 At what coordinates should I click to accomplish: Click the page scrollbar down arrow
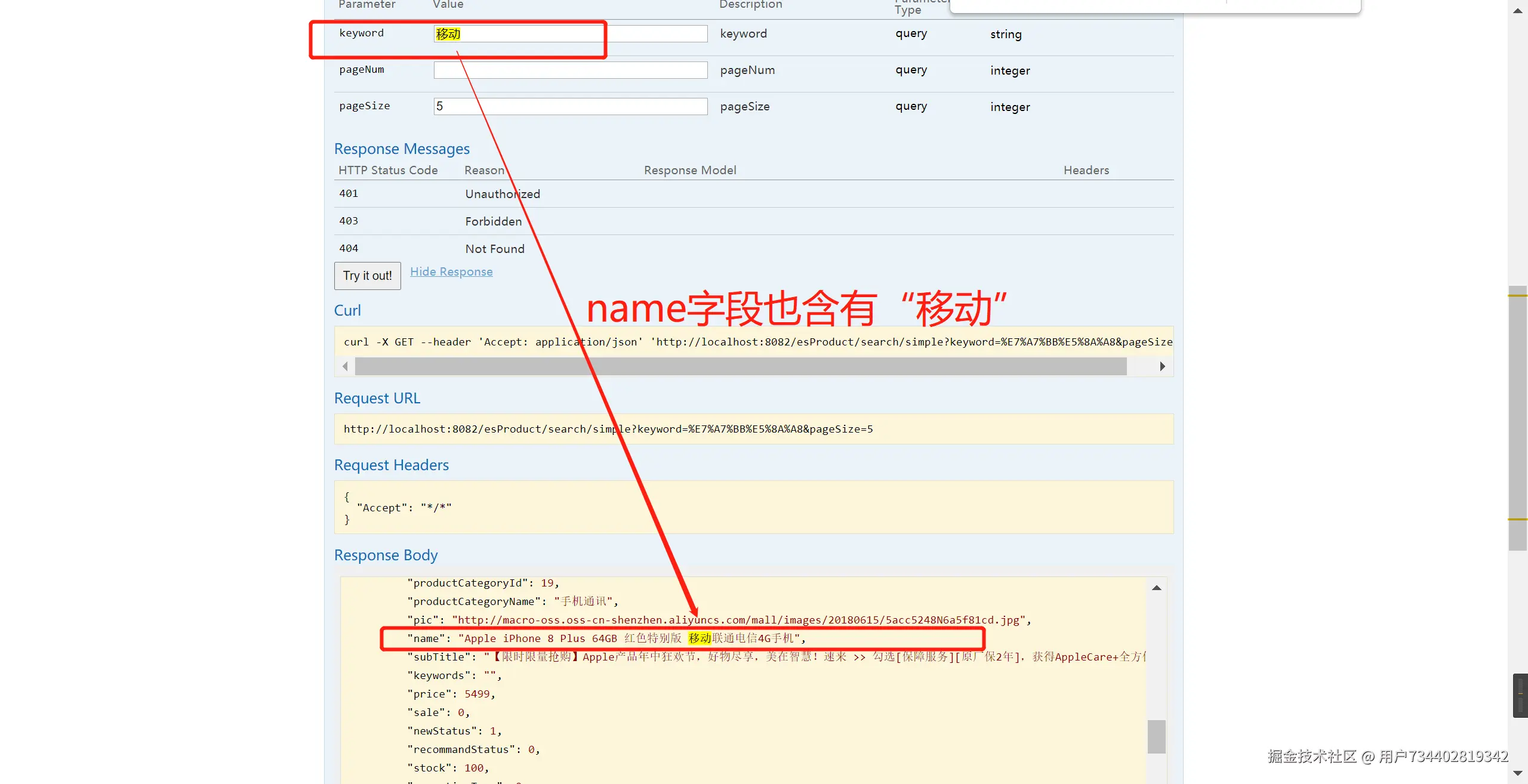pos(1518,773)
